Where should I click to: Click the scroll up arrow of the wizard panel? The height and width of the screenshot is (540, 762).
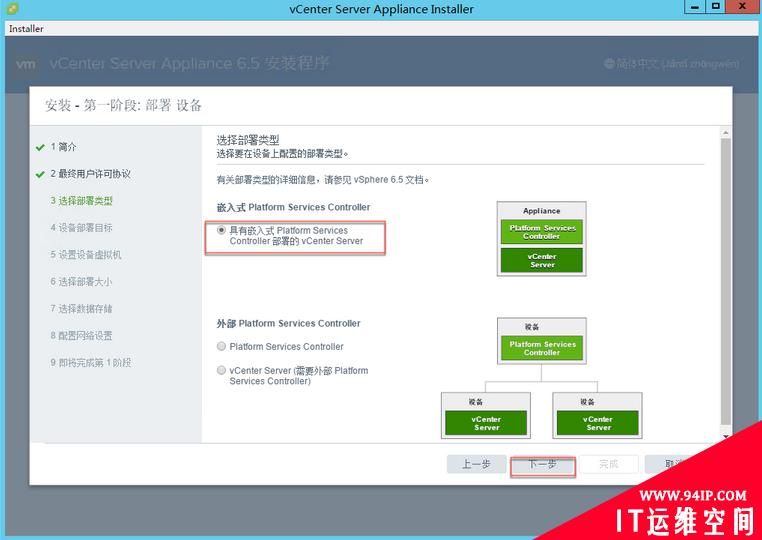[x=726, y=133]
